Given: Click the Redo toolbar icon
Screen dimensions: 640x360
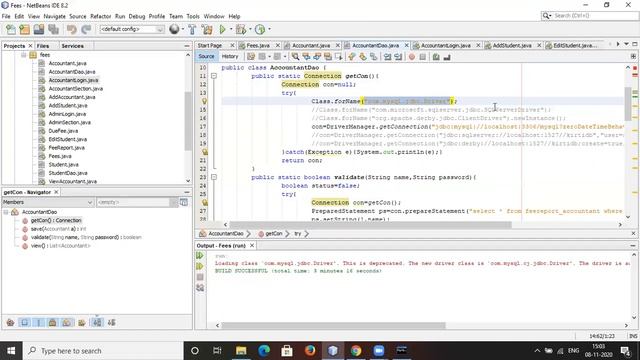Looking at the screenshot, I should pos(86,29).
